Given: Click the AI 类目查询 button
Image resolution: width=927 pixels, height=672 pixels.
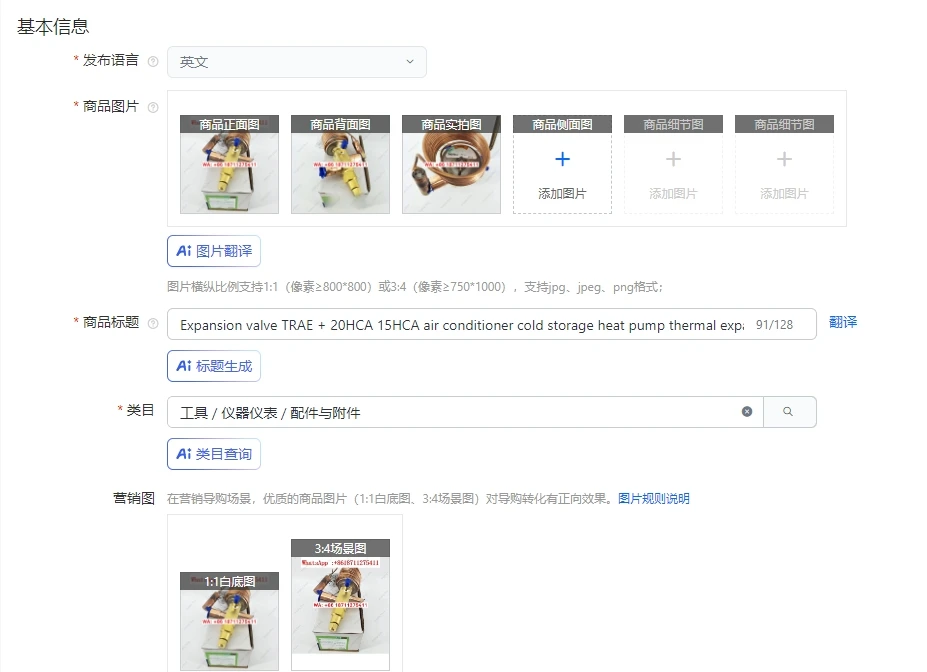Looking at the screenshot, I should click(x=214, y=454).
